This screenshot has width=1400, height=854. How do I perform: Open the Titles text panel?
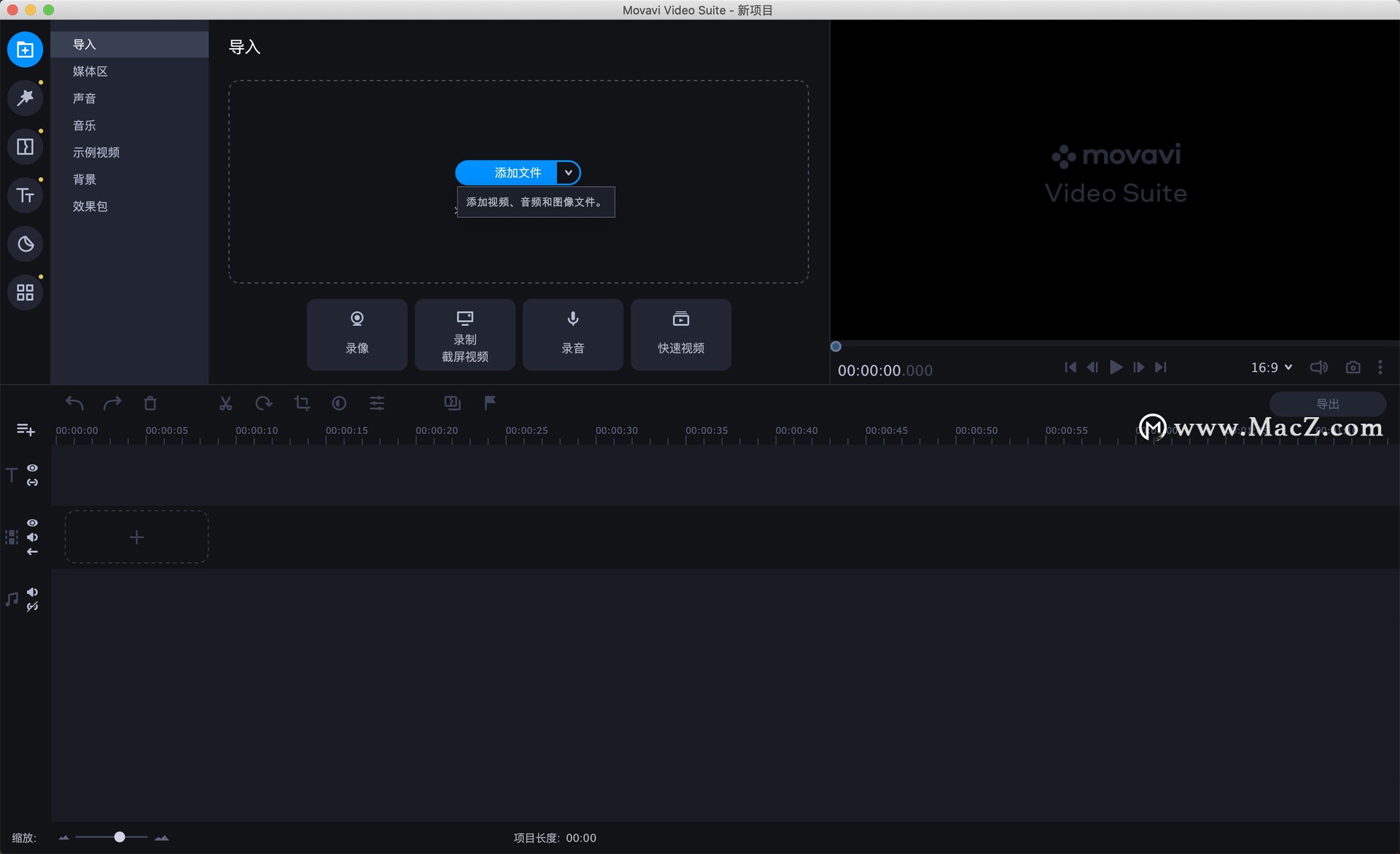[x=26, y=195]
